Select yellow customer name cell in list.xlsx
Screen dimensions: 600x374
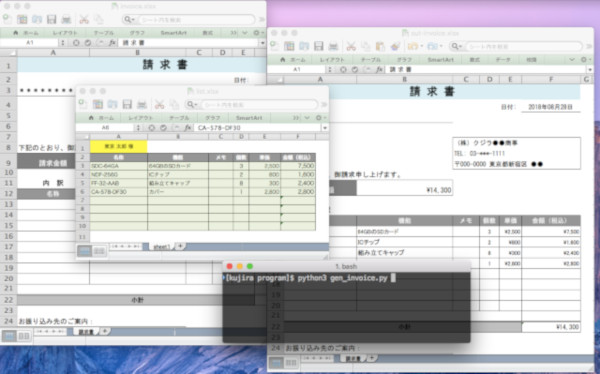(119, 147)
